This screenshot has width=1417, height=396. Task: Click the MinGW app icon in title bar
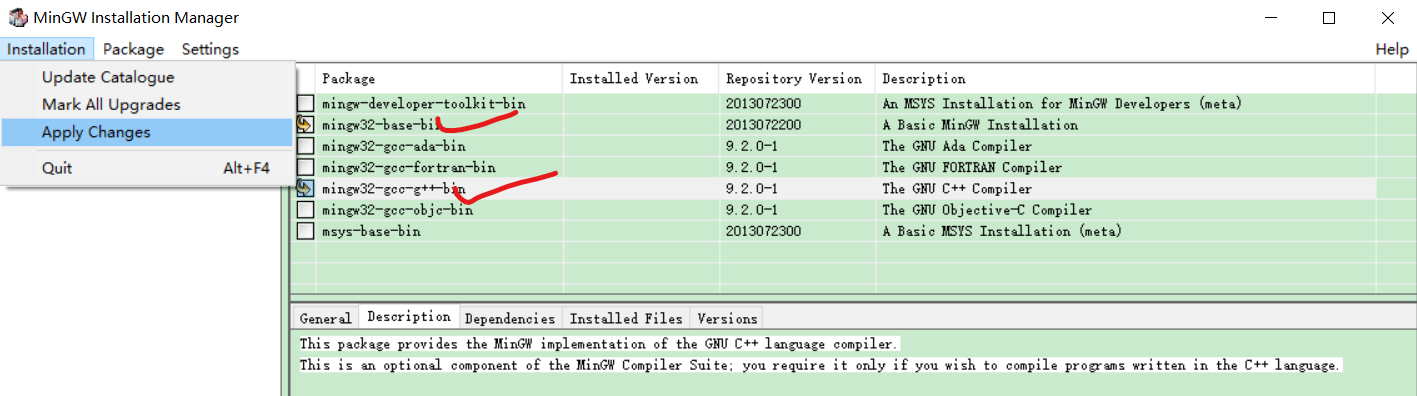(x=17, y=18)
